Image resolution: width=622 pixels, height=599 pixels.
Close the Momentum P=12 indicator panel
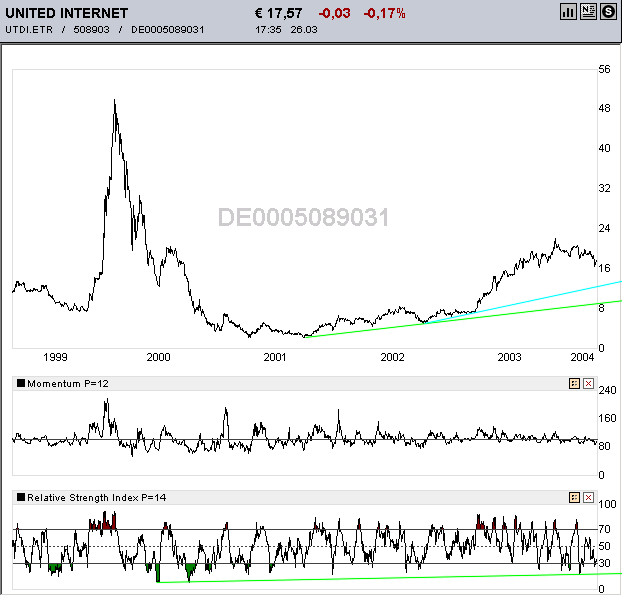[588, 384]
